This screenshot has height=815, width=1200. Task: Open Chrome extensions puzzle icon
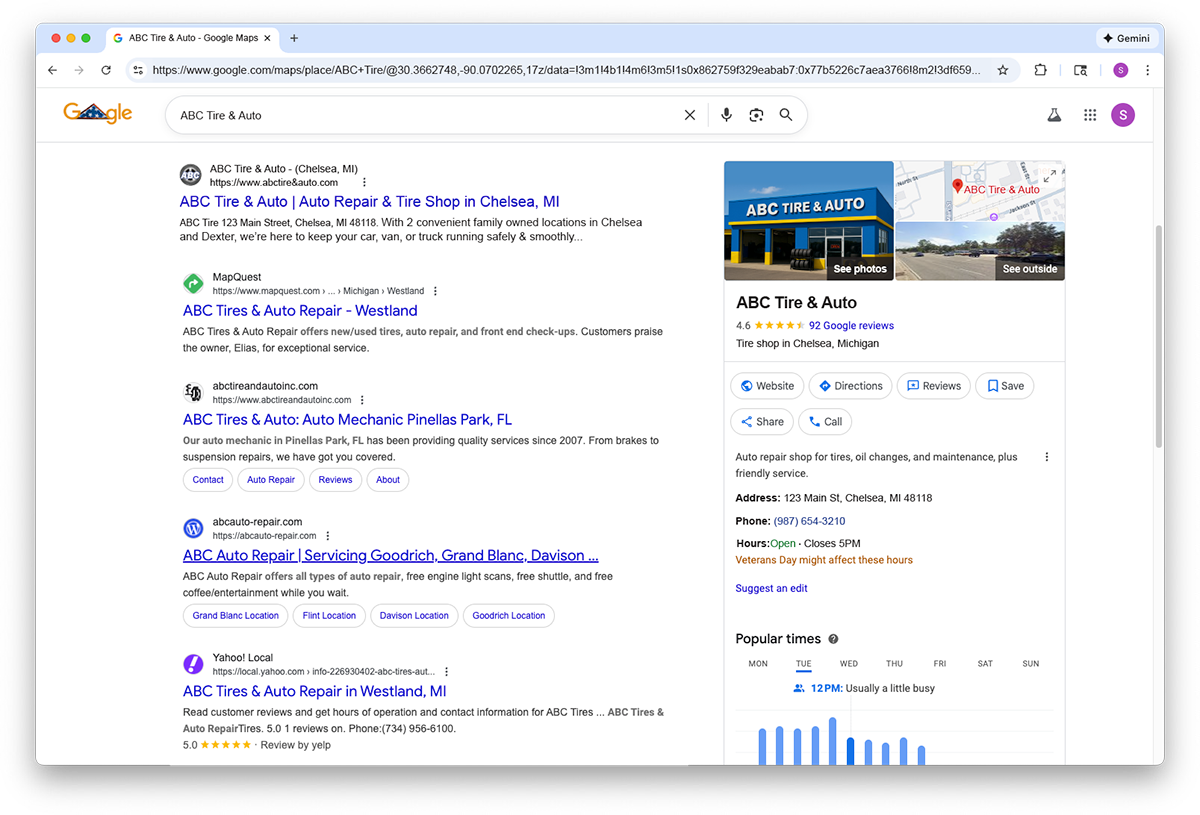point(1040,70)
